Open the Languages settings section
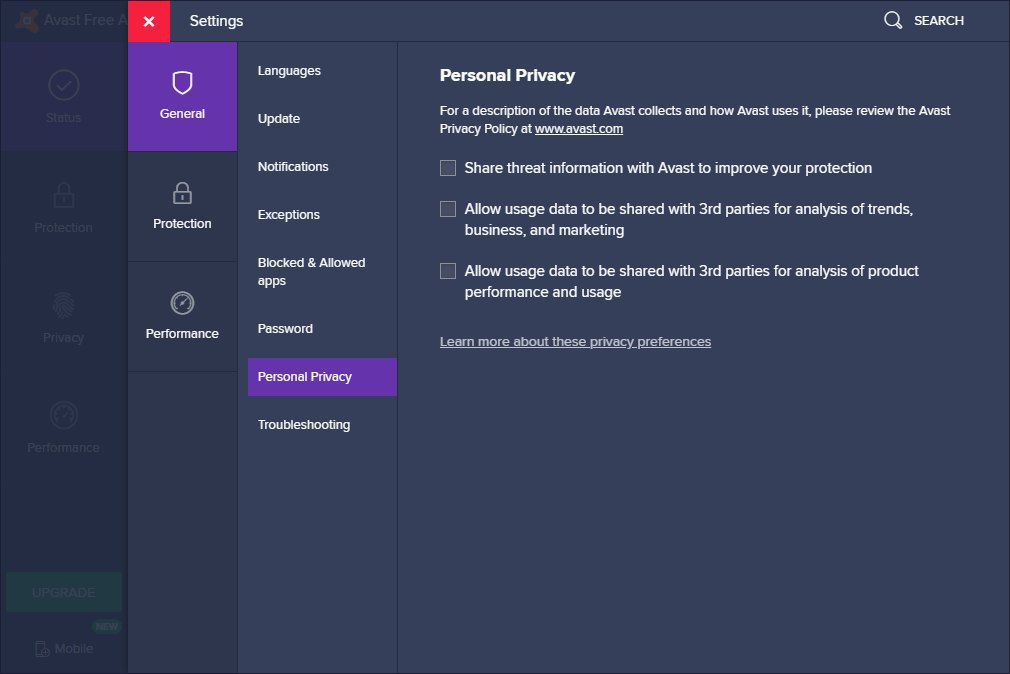1010x674 pixels. point(289,71)
